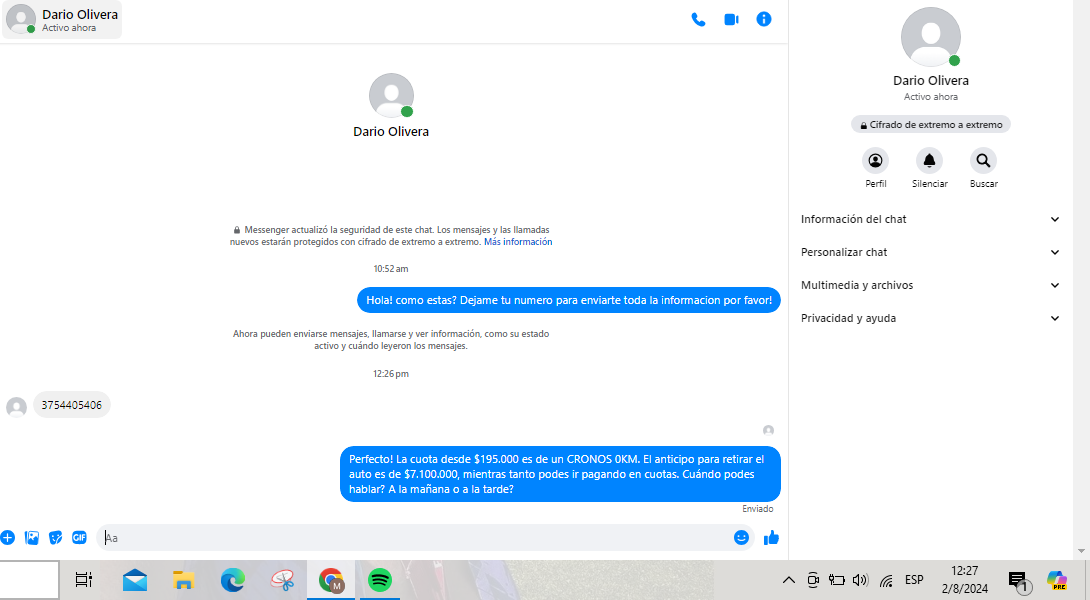Select the 3754405406 message bubble
Viewport: 1090px width, 600px height.
tap(72, 405)
